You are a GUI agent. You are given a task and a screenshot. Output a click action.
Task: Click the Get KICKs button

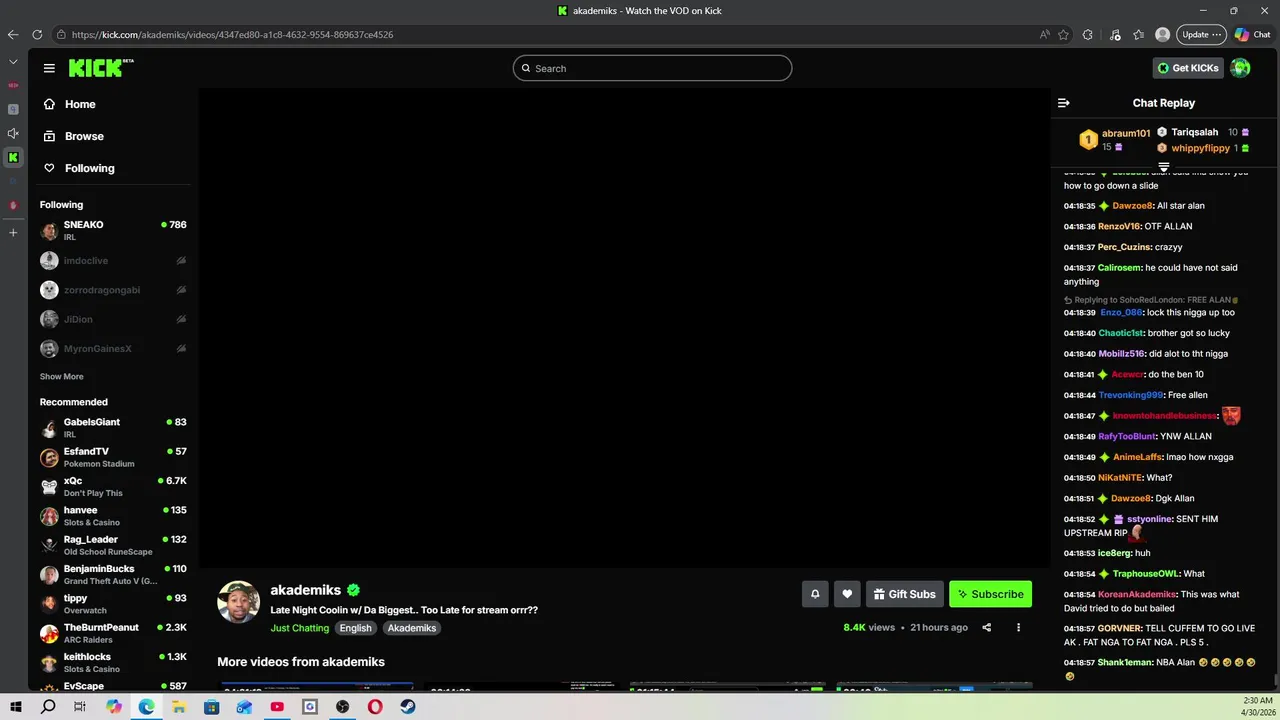point(1188,68)
